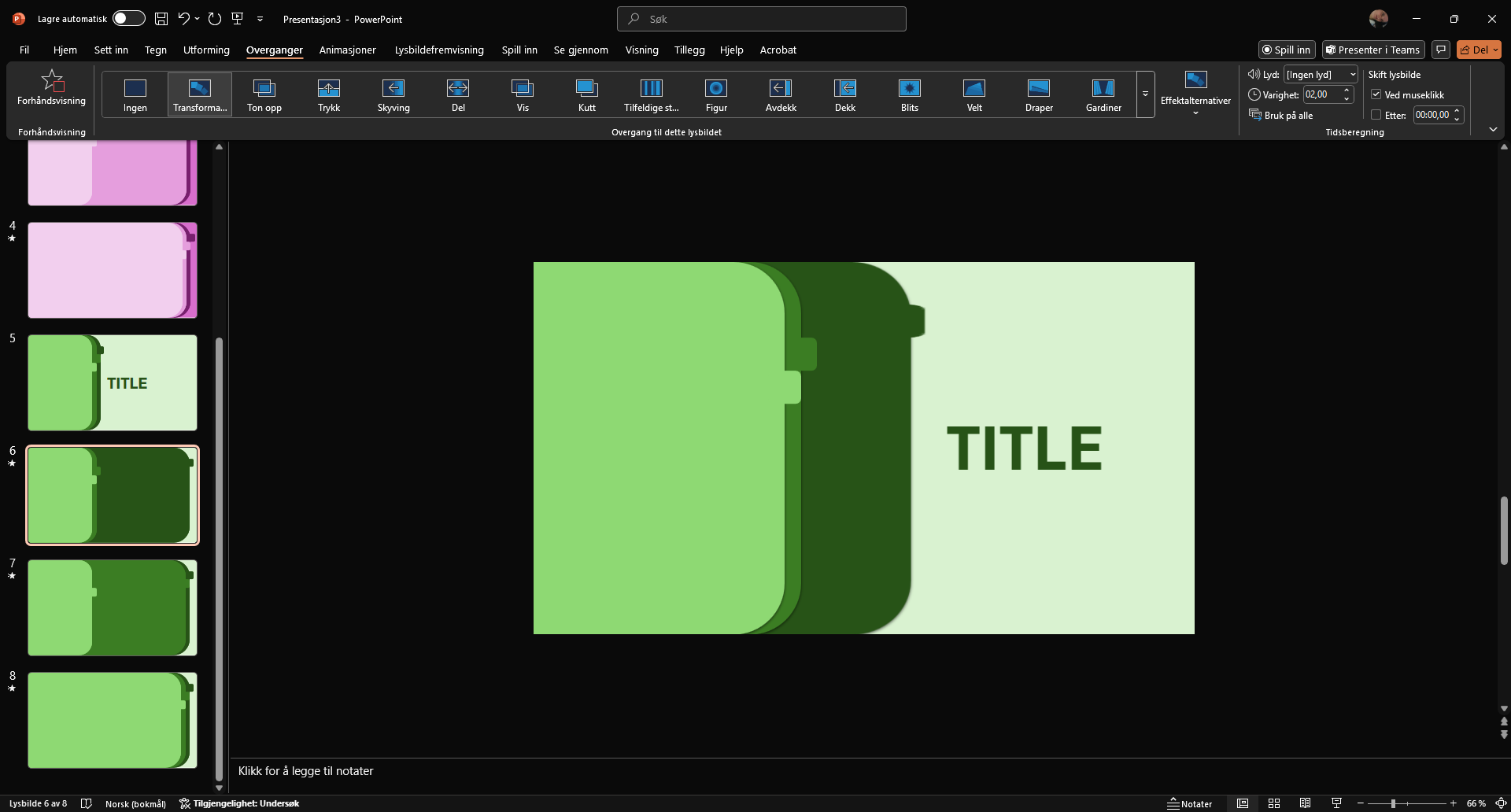Viewport: 1511px width, 812px height.
Task: Uncheck the Ved museklikk checkbox
Action: coord(1376,94)
